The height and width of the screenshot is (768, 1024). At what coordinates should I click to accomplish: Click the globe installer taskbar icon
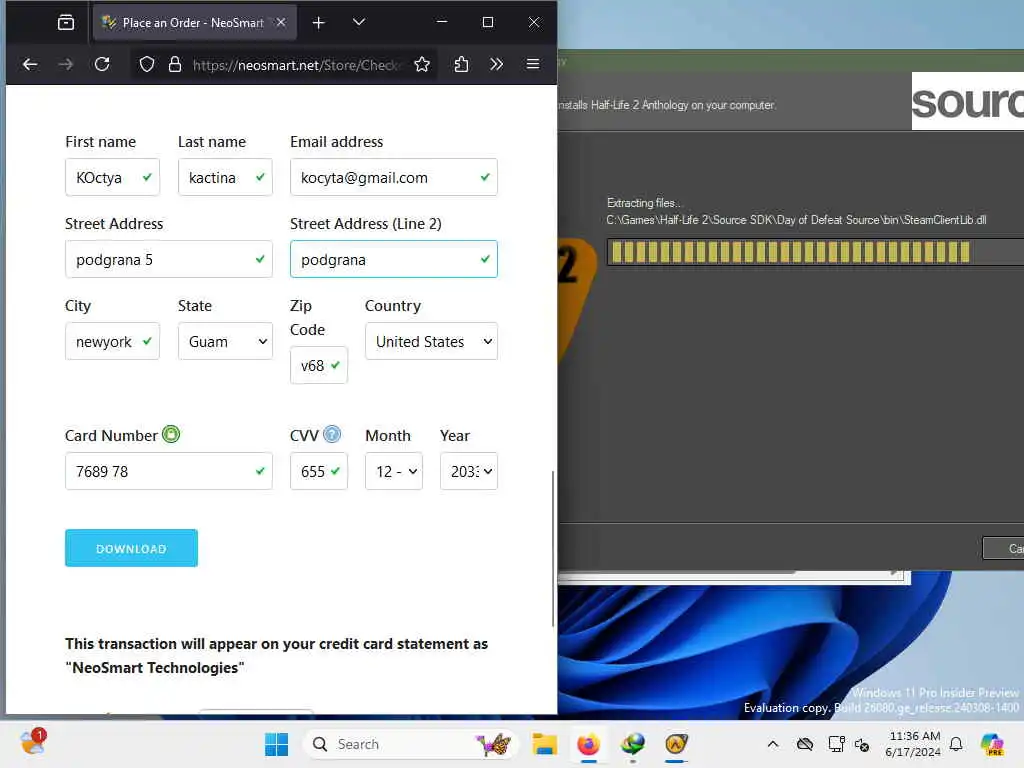(x=632, y=744)
